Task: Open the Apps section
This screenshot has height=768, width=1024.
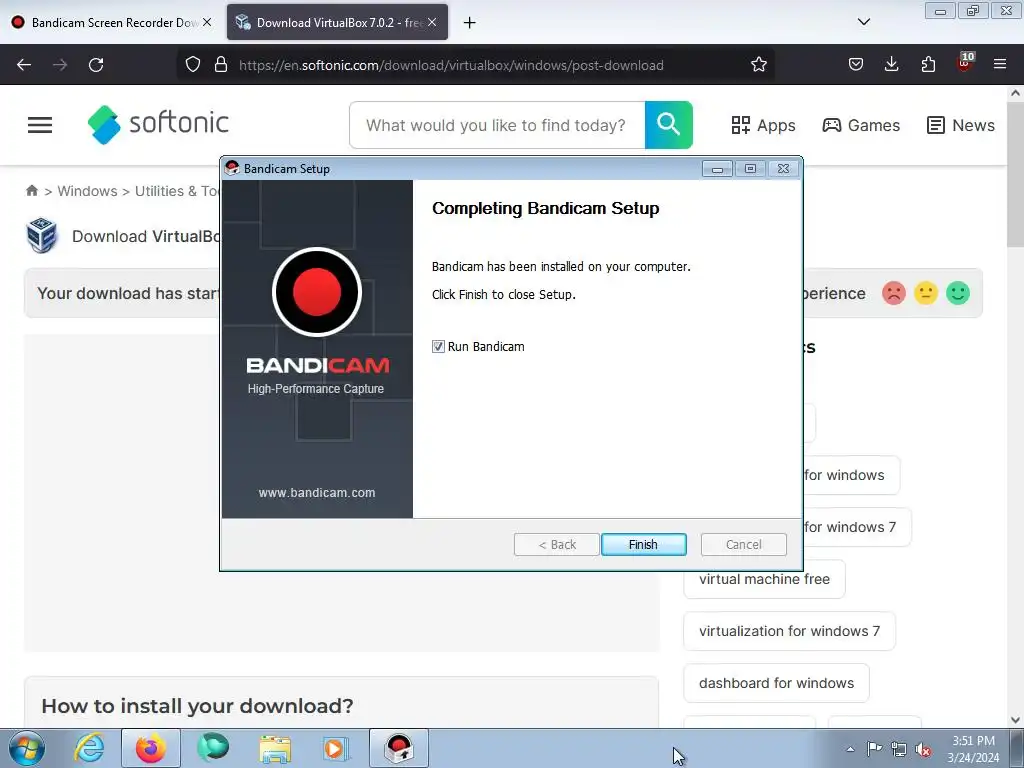Action: (763, 125)
